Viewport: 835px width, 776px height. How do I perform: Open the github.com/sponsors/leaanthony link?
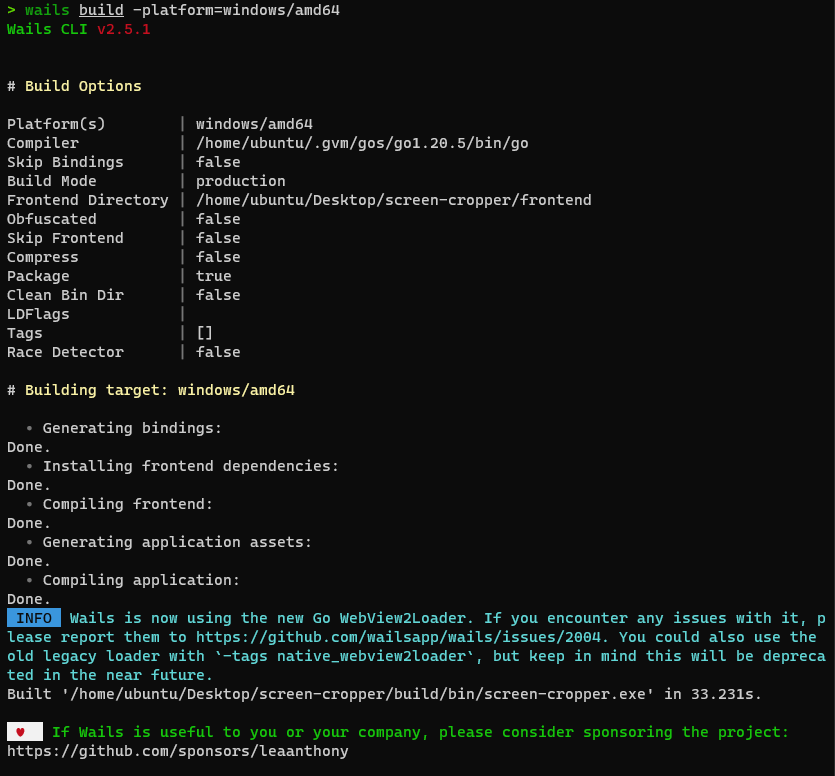[x=178, y=751]
